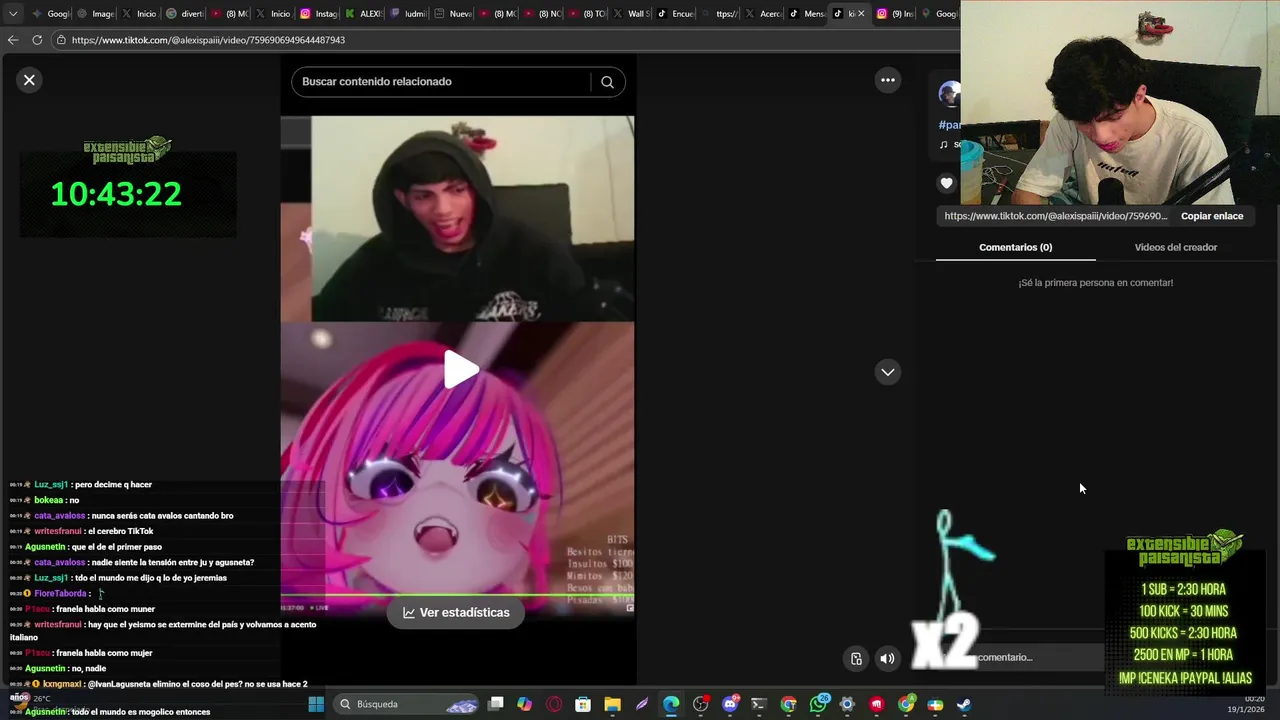Close the active TikTok browser tab

coord(861,14)
